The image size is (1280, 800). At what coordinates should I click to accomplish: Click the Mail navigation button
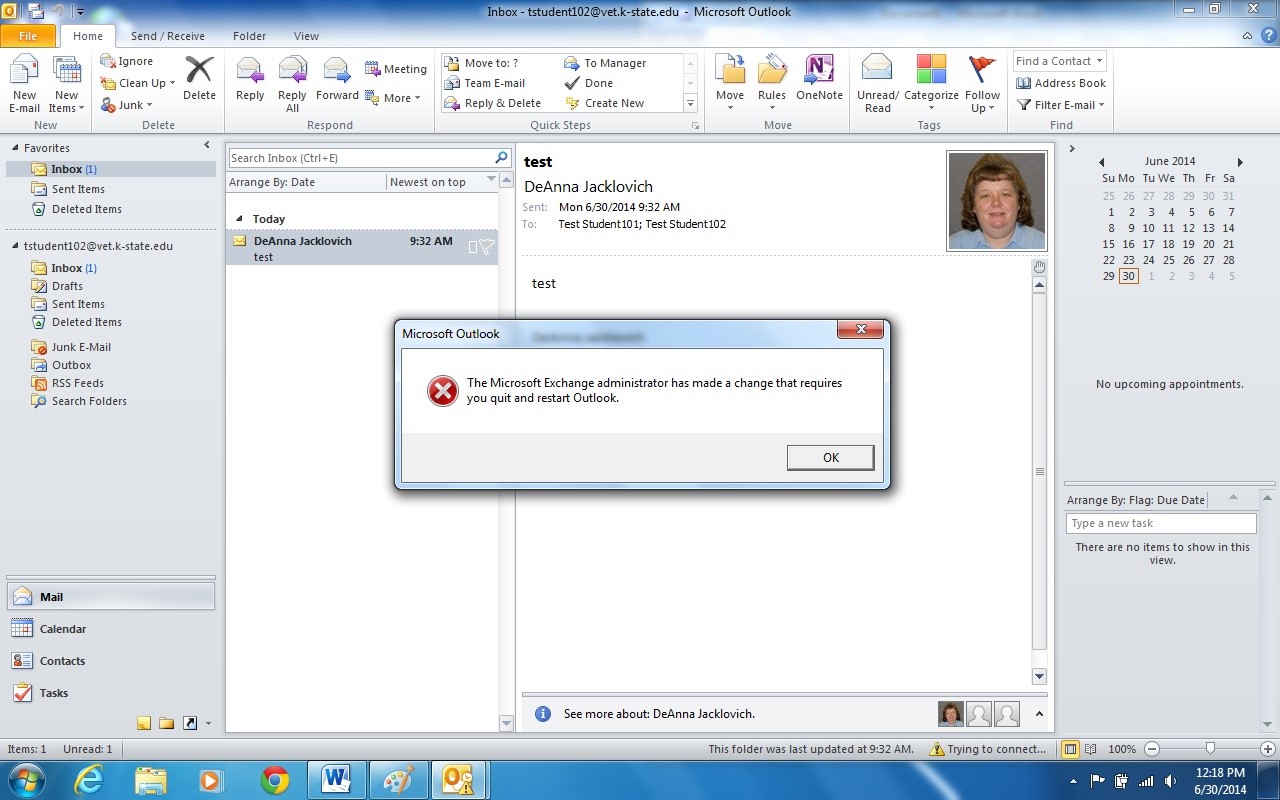tap(110, 597)
